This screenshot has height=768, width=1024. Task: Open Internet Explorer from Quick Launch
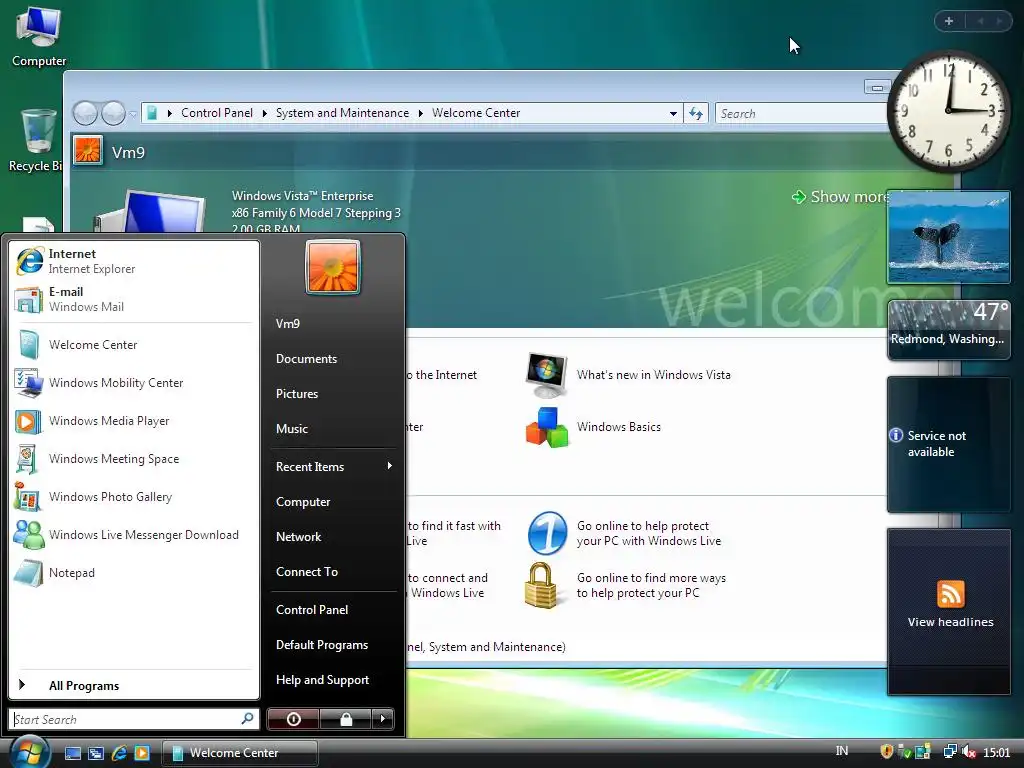click(x=119, y=753)
